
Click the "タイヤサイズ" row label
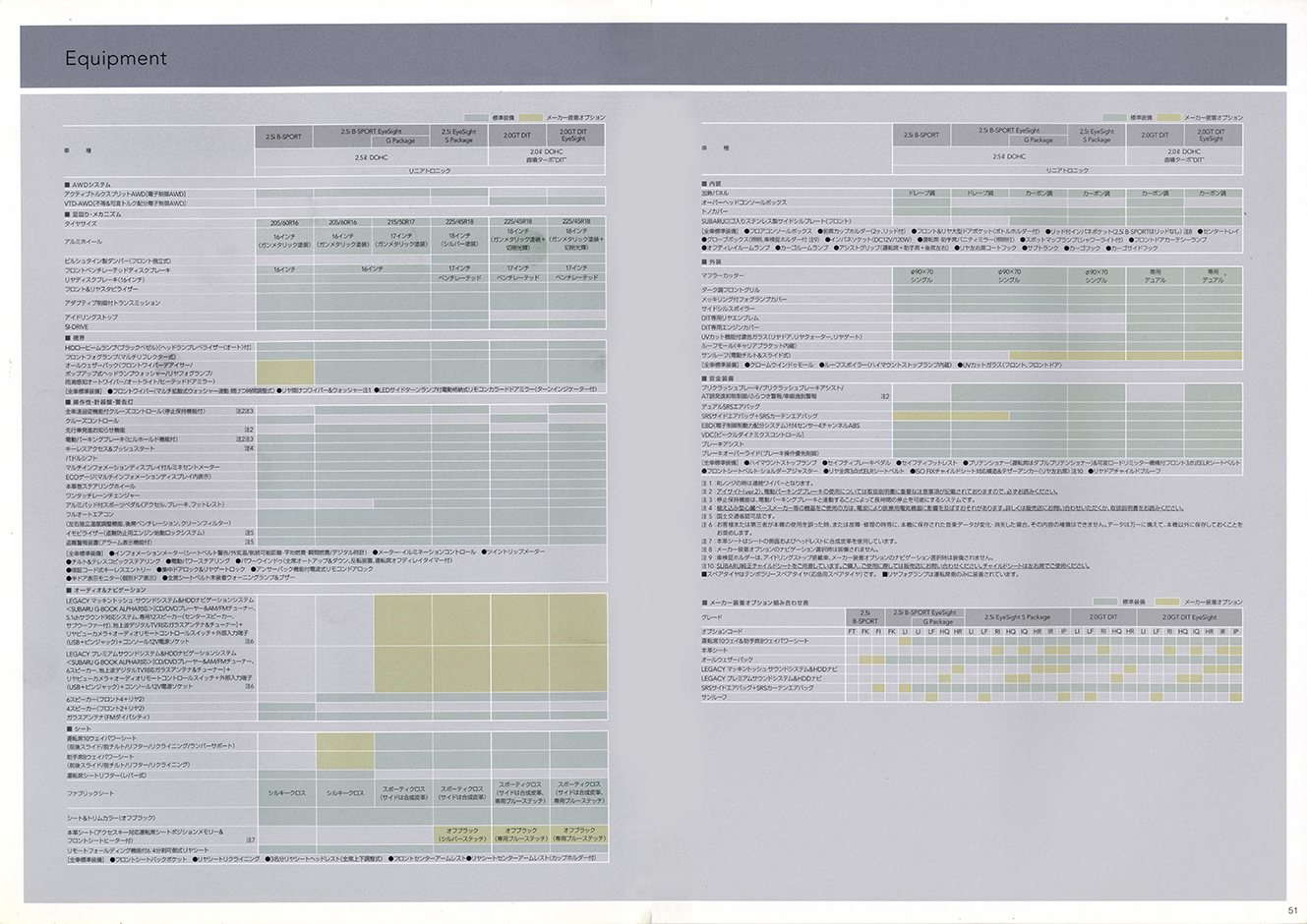click(x=81, y=223)
